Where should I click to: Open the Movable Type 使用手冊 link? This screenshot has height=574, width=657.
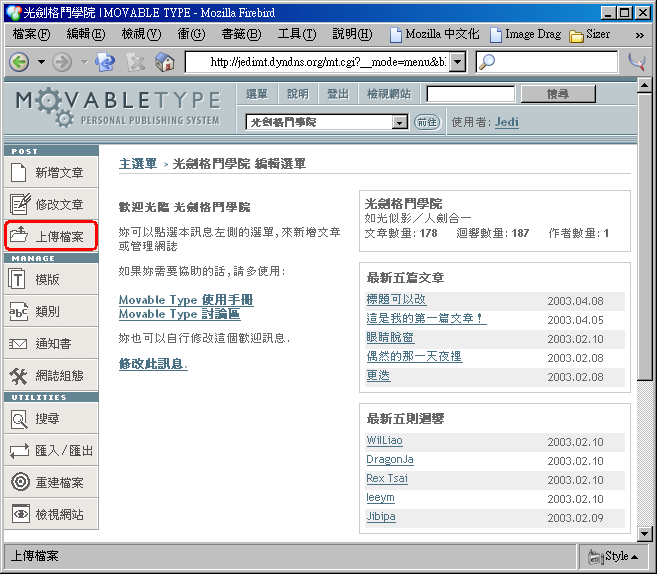coord(186,300)
